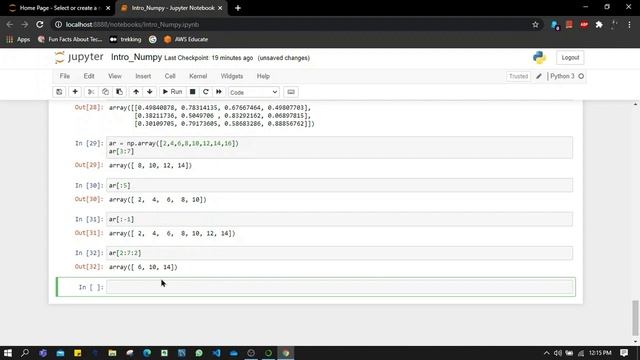Image resolution: width=640 pixels, height=360 pixels.
Task: Open the Cell menu
Action: click(x=170, y=76)
